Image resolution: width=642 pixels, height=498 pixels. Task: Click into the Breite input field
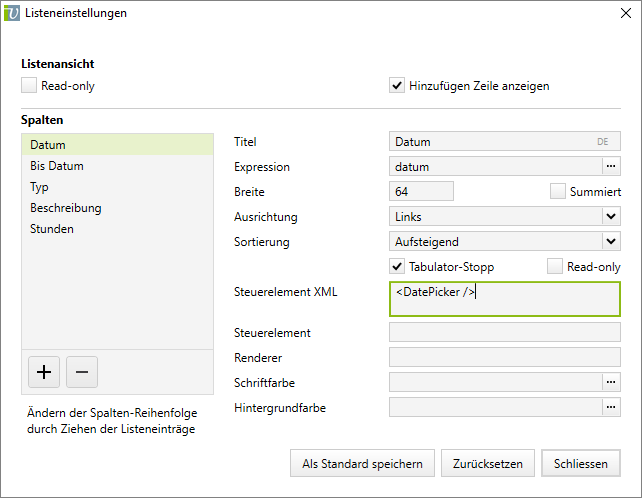tap(420, 191)
